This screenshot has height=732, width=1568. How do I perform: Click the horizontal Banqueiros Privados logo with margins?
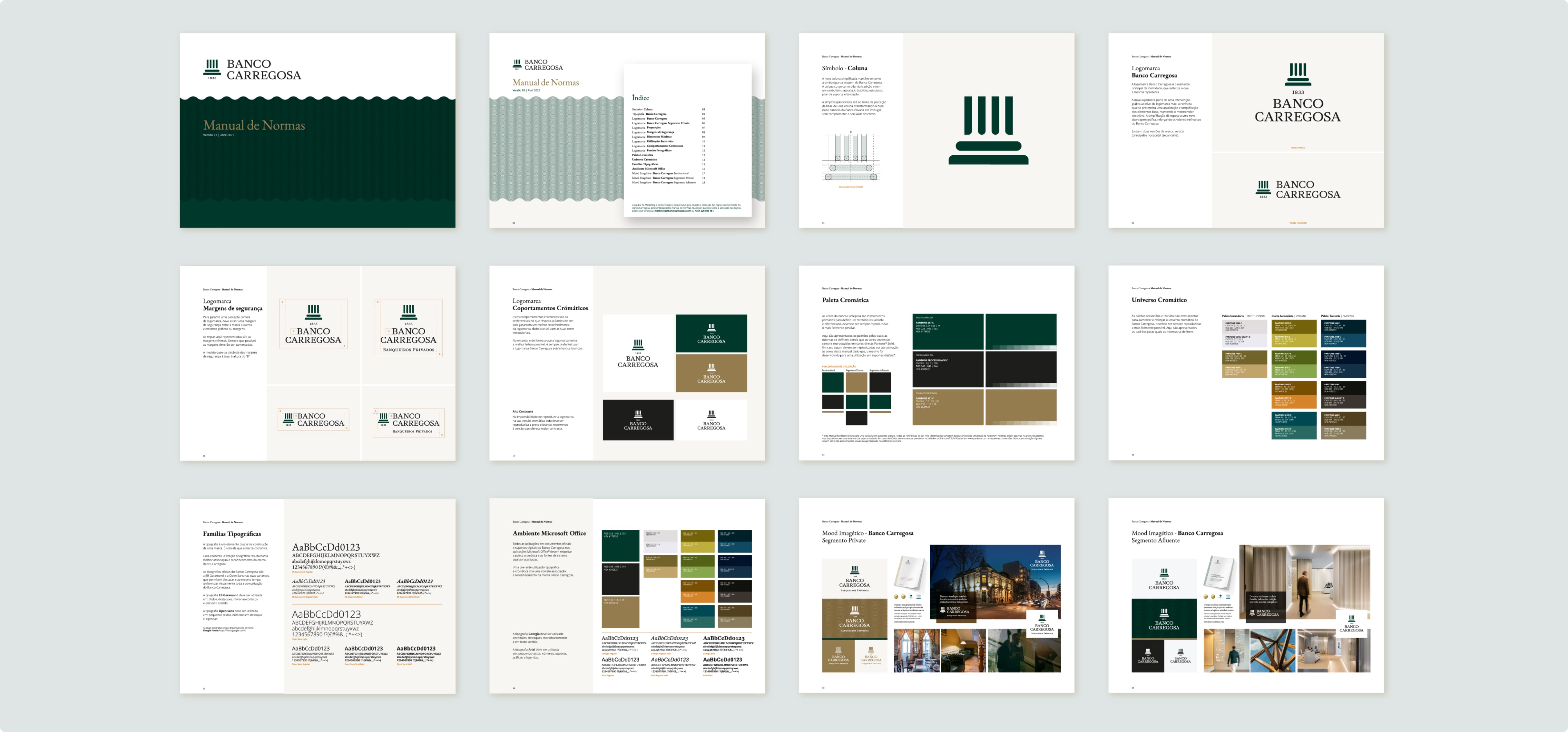click(408, 422)
